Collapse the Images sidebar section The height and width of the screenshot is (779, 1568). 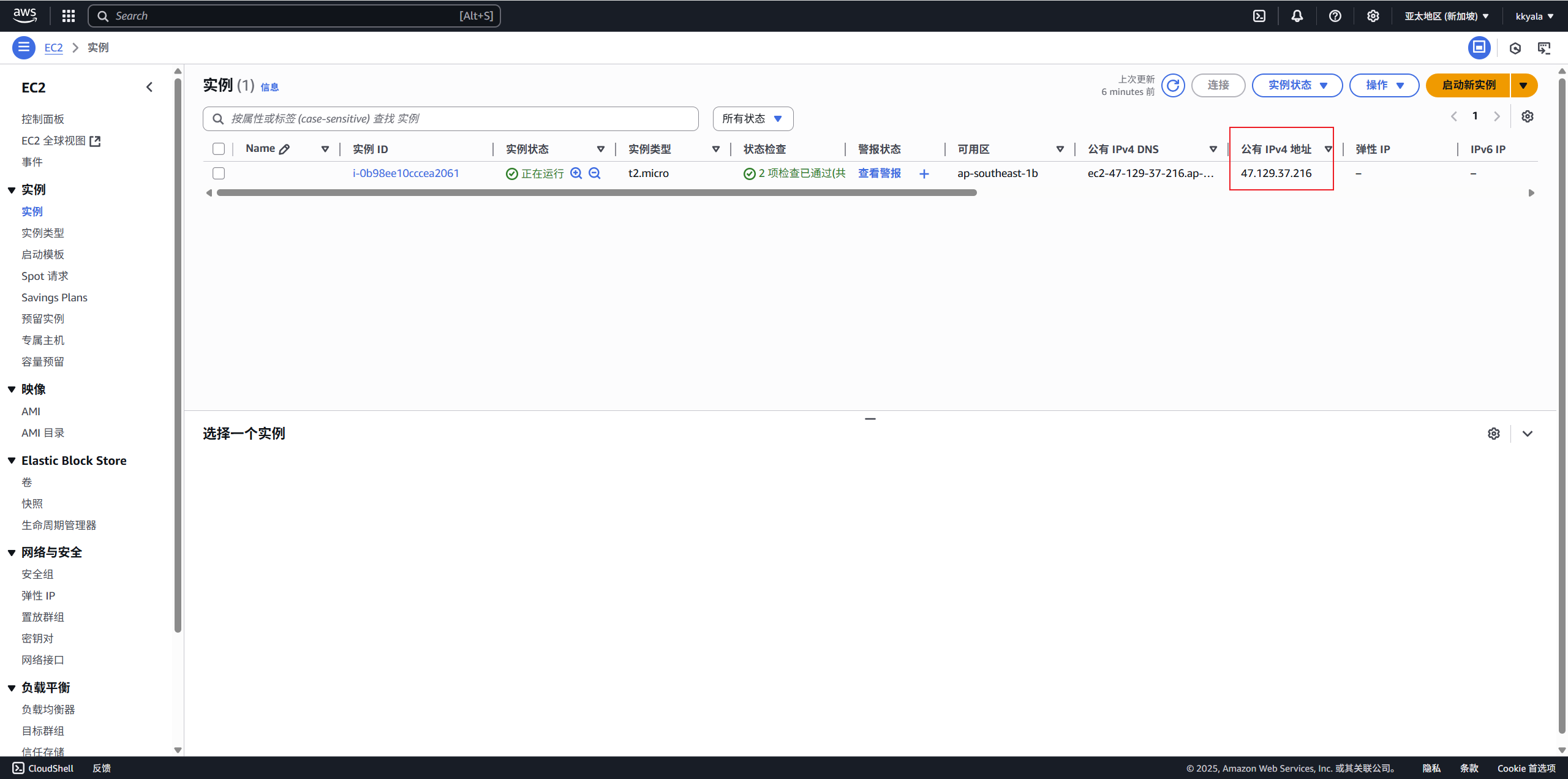click(12, 389)
